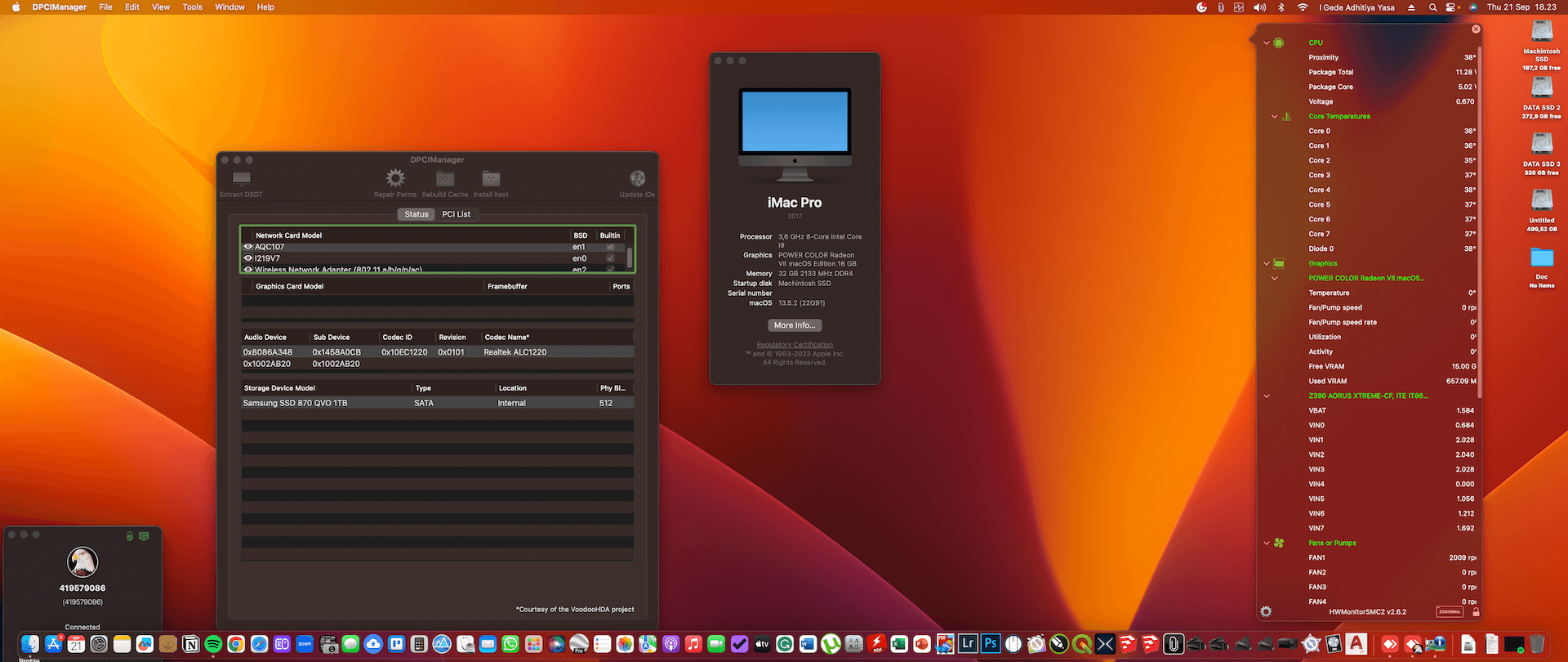Click the lock icon in HWMonitorSMC2
This screenshot has height=662, width=1568.
pos(1475,611)
